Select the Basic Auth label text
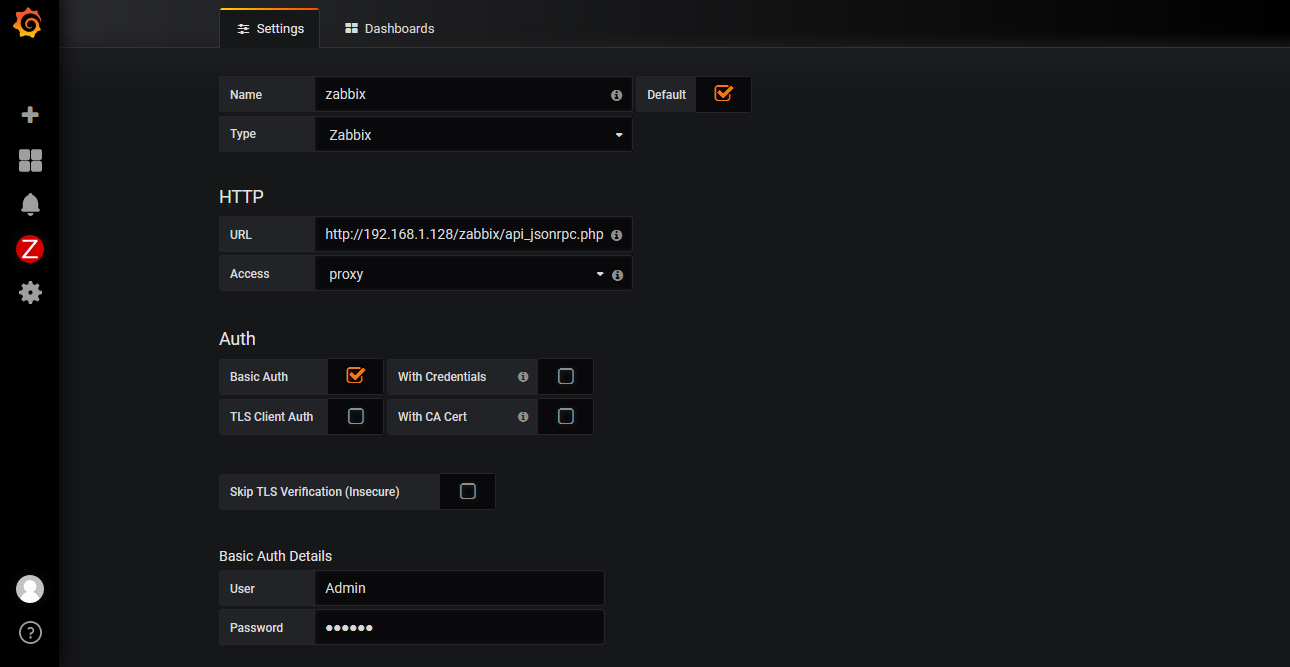Viewport: 1290px width, 667px height. click(x=259, y=377)
